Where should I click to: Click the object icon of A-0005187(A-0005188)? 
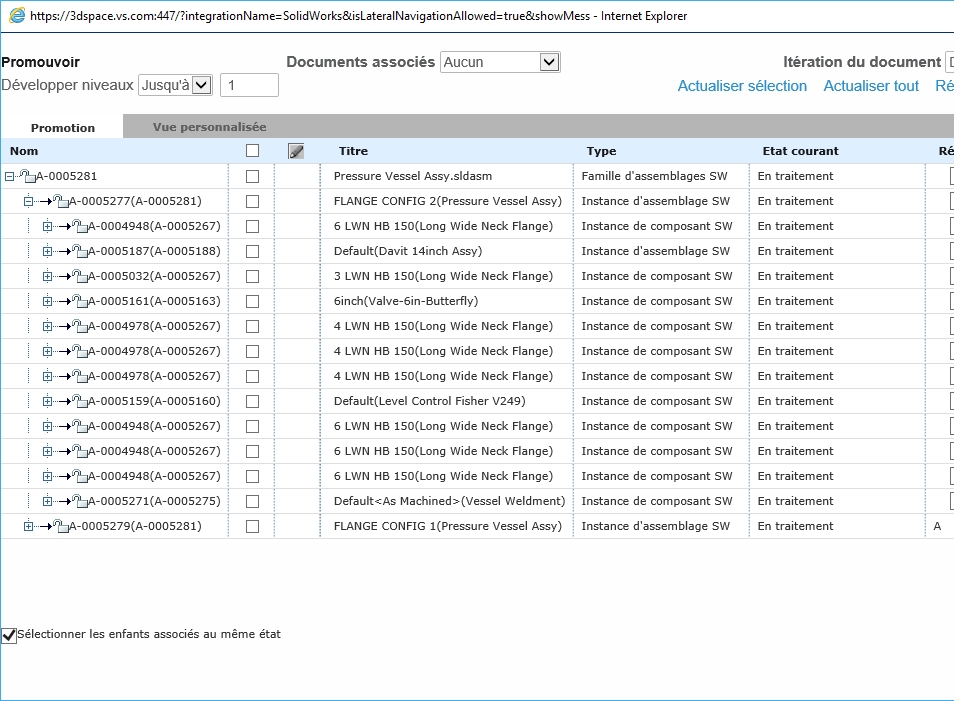[x=80, y=251]
